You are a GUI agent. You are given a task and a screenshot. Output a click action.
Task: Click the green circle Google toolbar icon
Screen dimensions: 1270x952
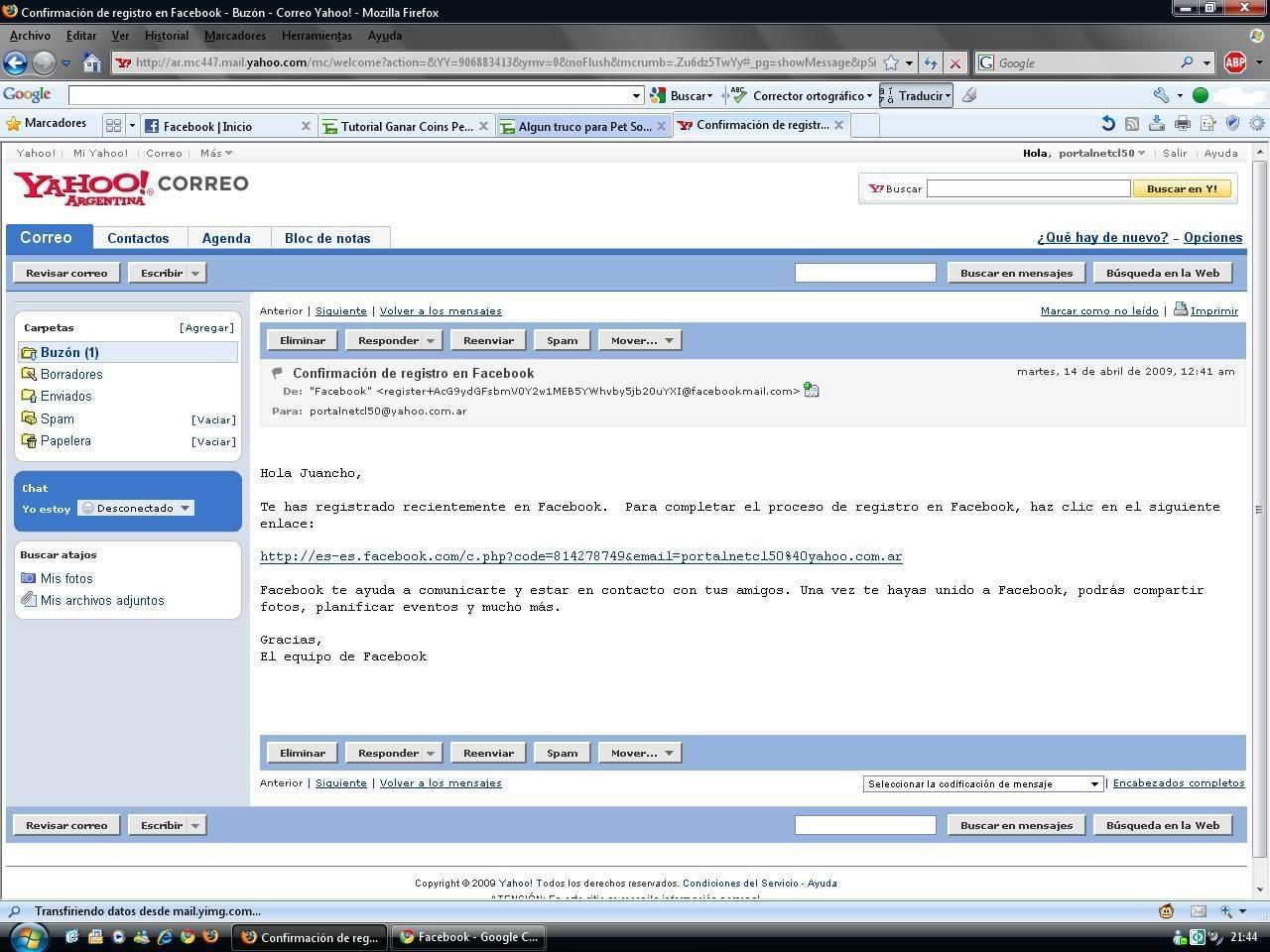pyautogui.click(x=1201, y=95)
